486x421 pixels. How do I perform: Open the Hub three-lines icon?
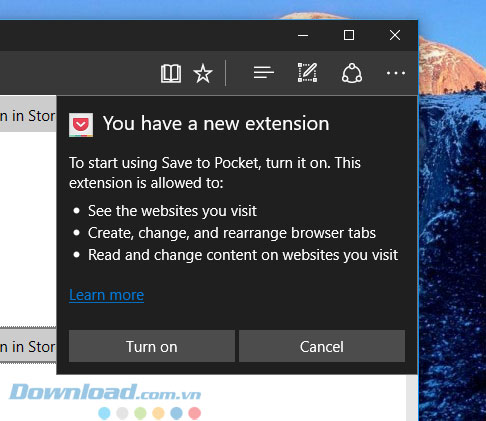(264, 72)
